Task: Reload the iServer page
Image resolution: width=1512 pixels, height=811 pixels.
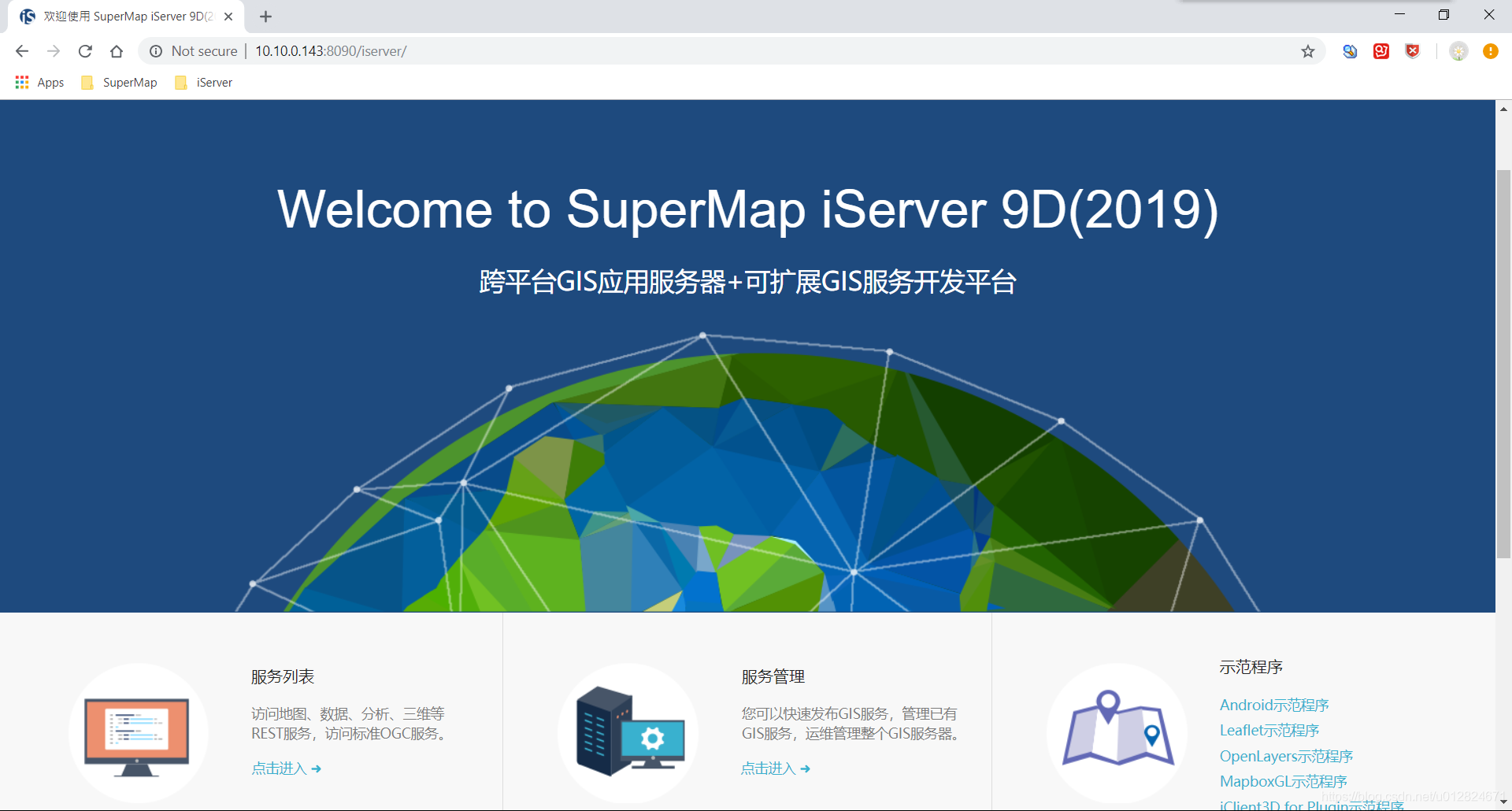Action: click(x=85, y=51)
